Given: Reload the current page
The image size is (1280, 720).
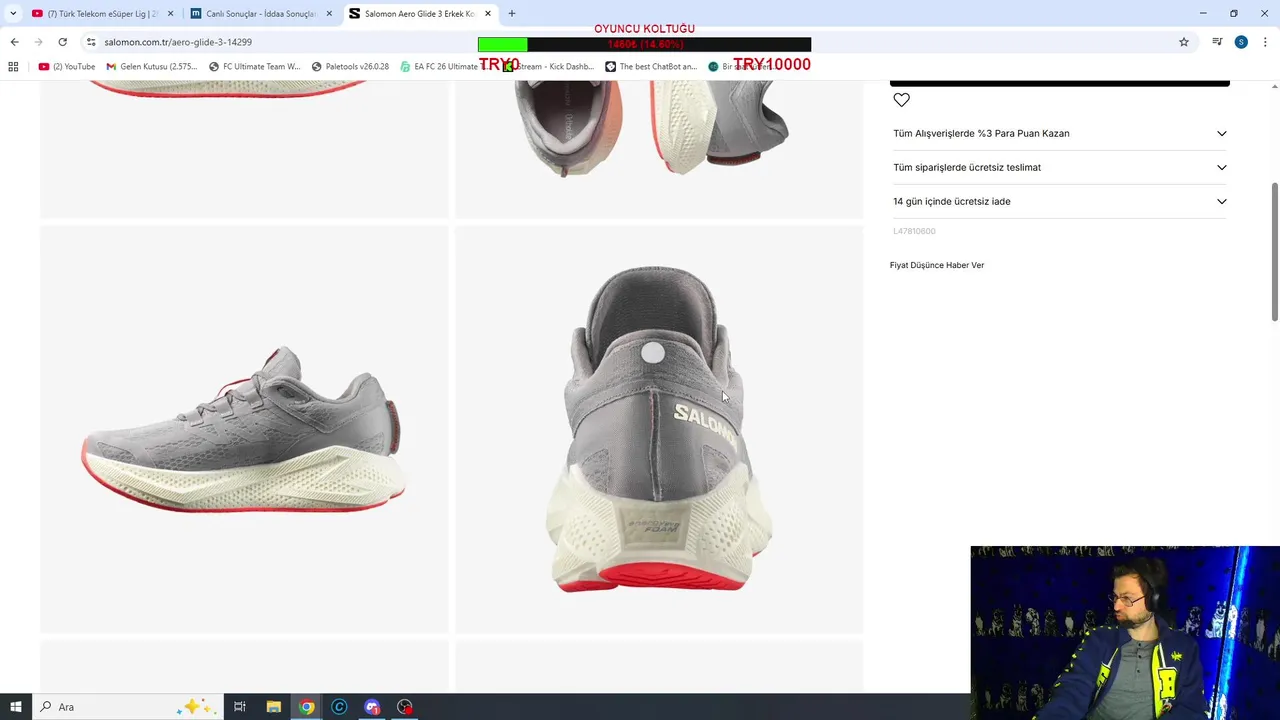Looking at the screenshot, I should coord(62,42).
